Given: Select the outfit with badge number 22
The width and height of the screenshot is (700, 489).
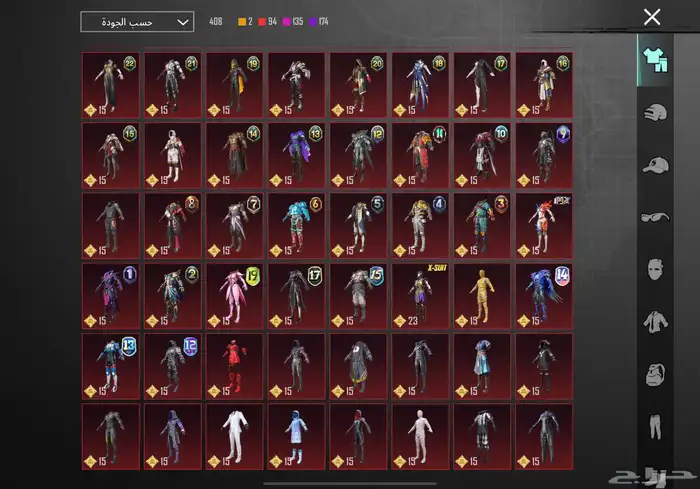Looking at the screenshot, I should [x=111, y=86].
